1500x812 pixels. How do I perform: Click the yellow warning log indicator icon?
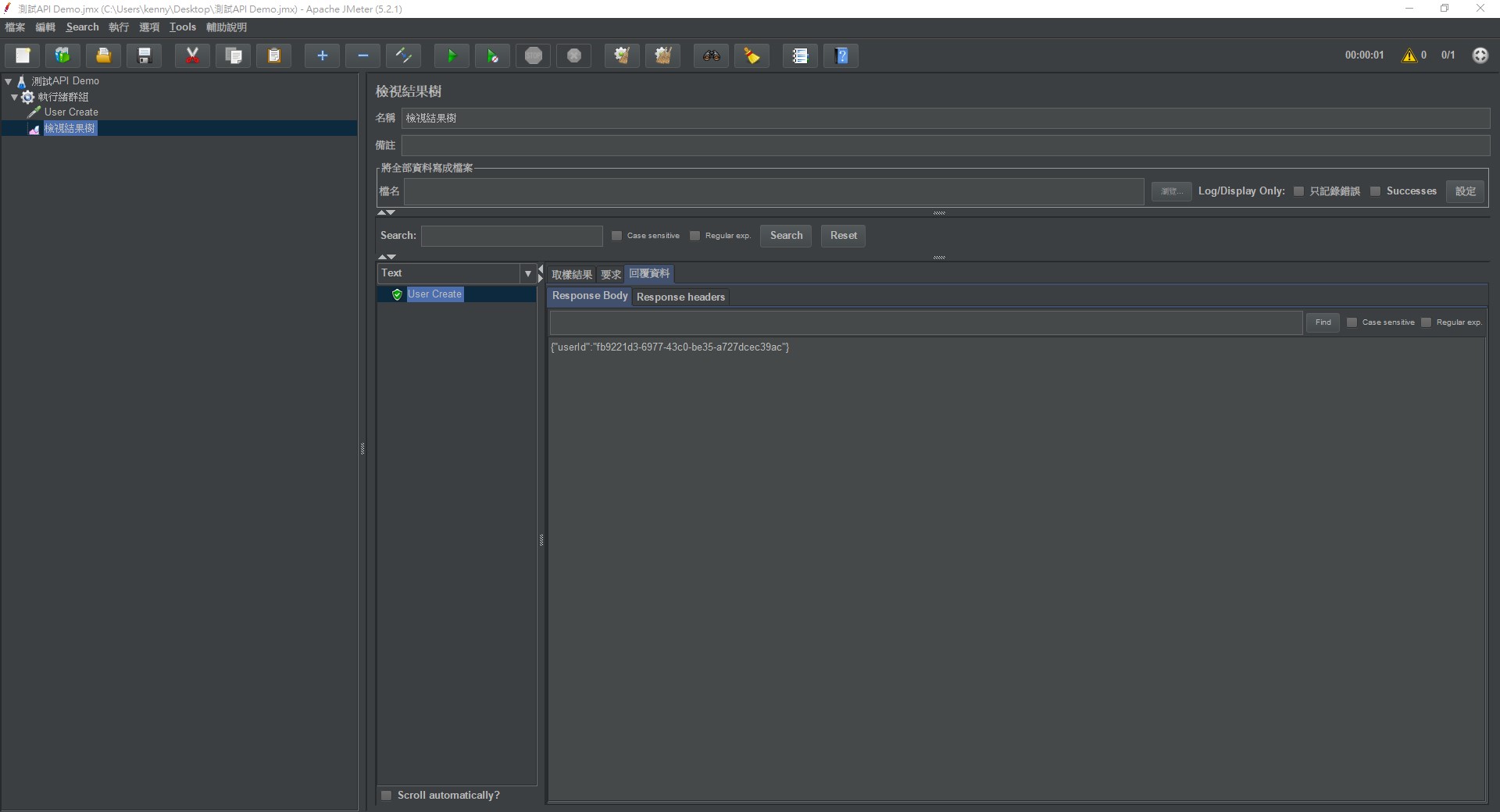click(1409, 55)
